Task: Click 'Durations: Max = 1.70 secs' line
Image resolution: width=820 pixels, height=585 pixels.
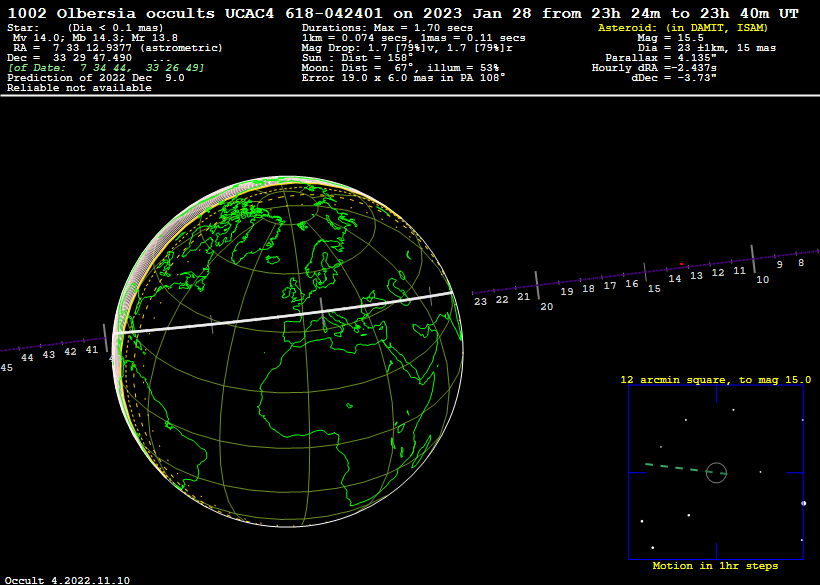Action: point(387,28)
